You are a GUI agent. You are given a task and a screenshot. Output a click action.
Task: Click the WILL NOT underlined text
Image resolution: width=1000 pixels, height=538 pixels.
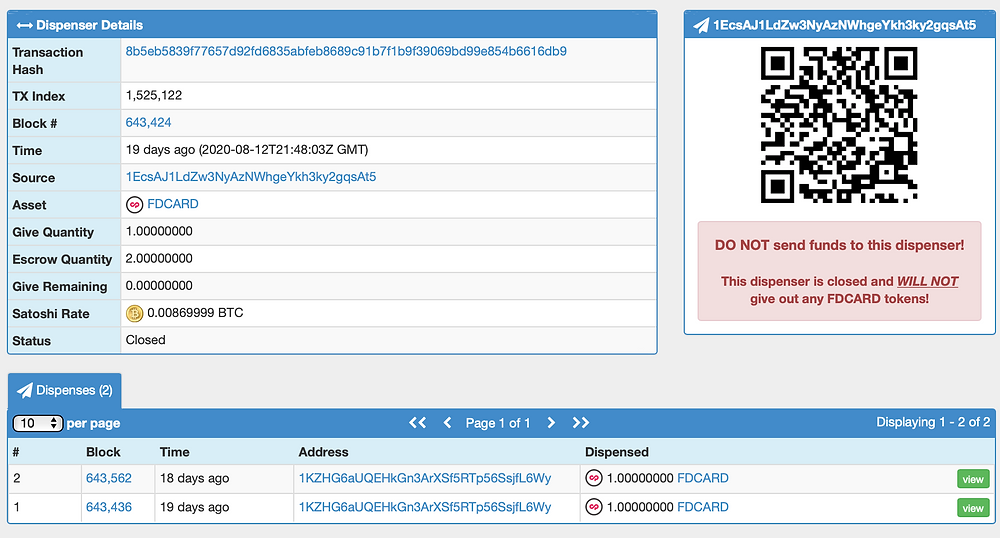coord(927,281)
